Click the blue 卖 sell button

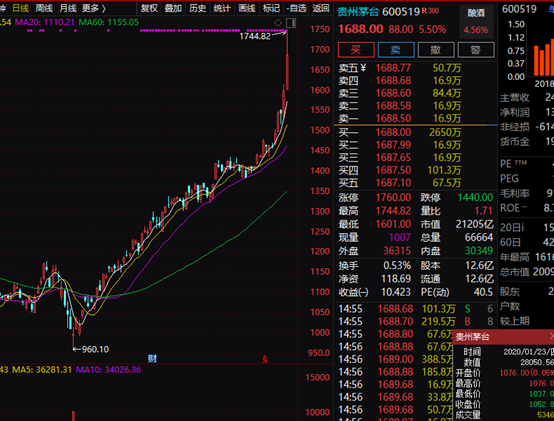tap(396, 50)
